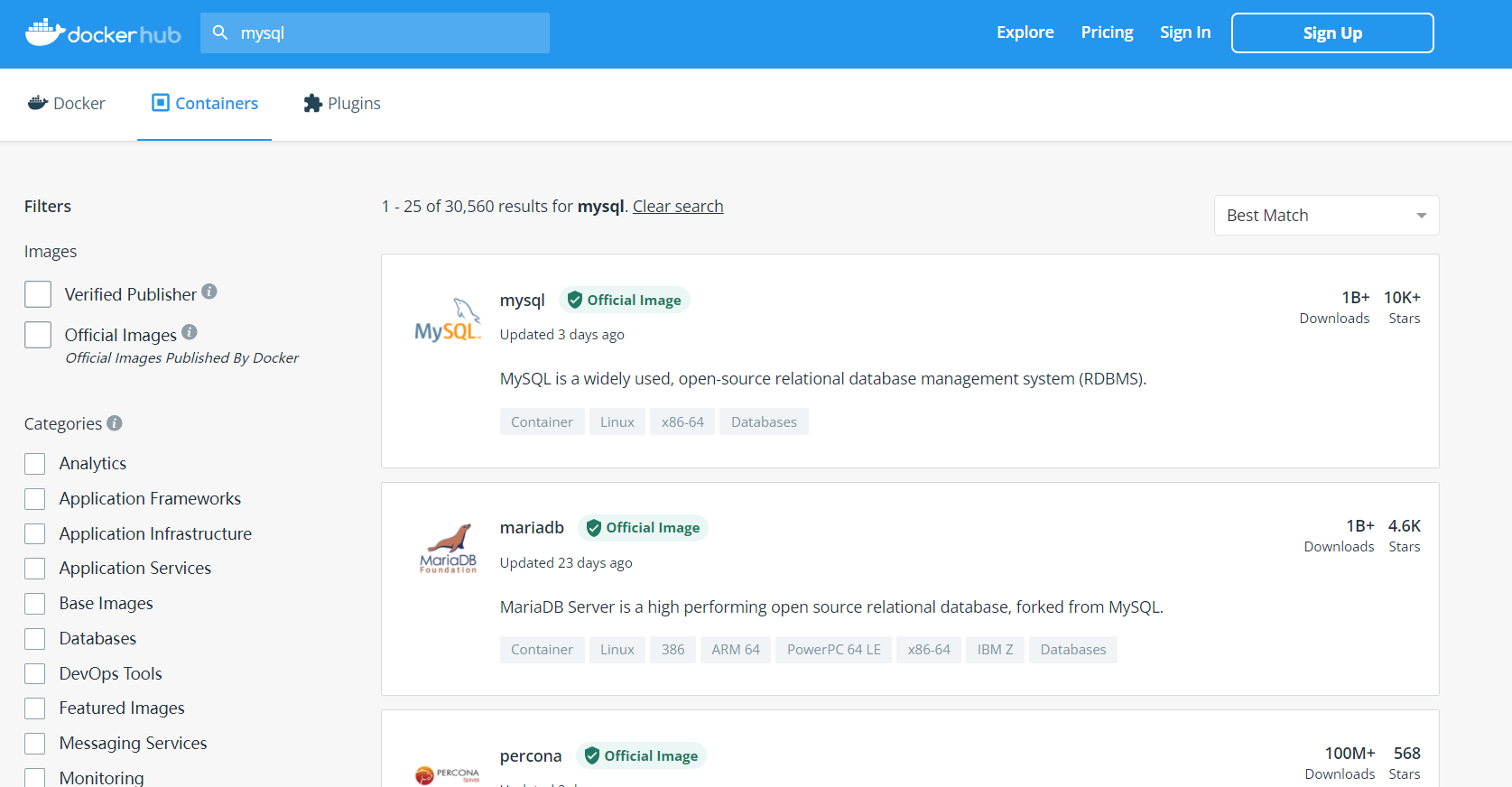Screen dimensions: 1512x787
Task: Click the mariadb 4.6K Stars count
Action: [x=1405, y=535]
